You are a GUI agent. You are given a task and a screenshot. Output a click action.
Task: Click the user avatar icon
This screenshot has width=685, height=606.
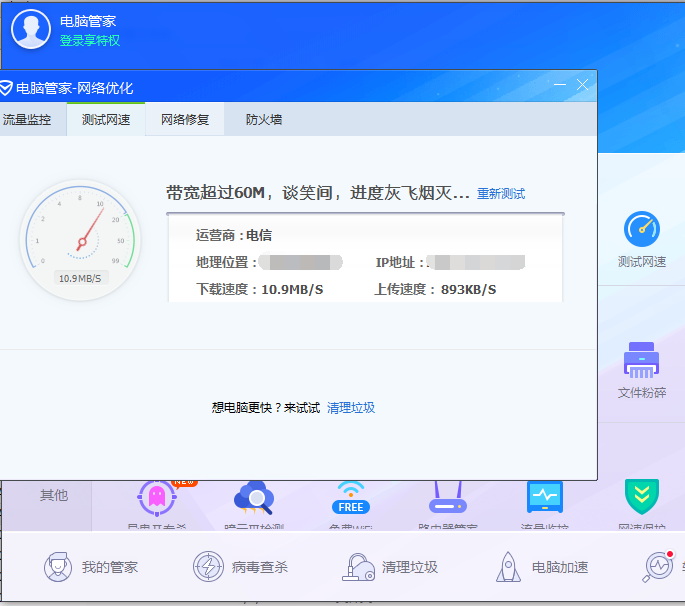(30, 29)
